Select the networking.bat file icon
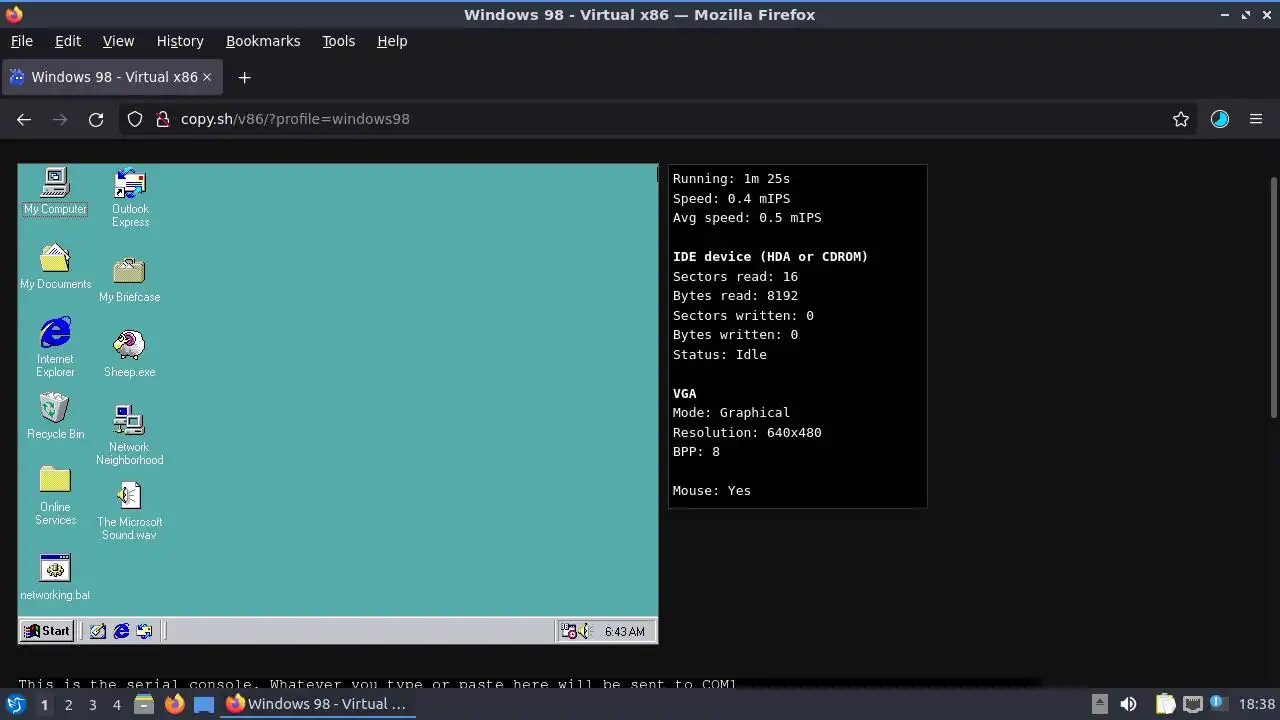The image size is (1280, 720). tap(55, 578)
